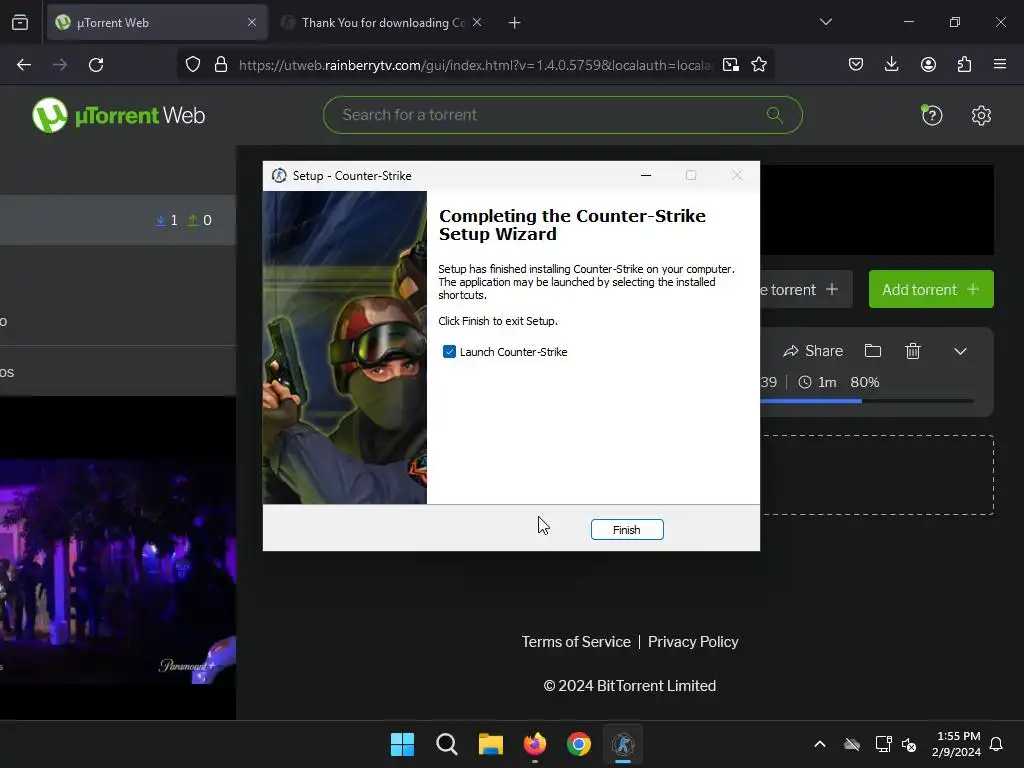
Task: Open the Terms of Service link
Action: coord(576,642)
